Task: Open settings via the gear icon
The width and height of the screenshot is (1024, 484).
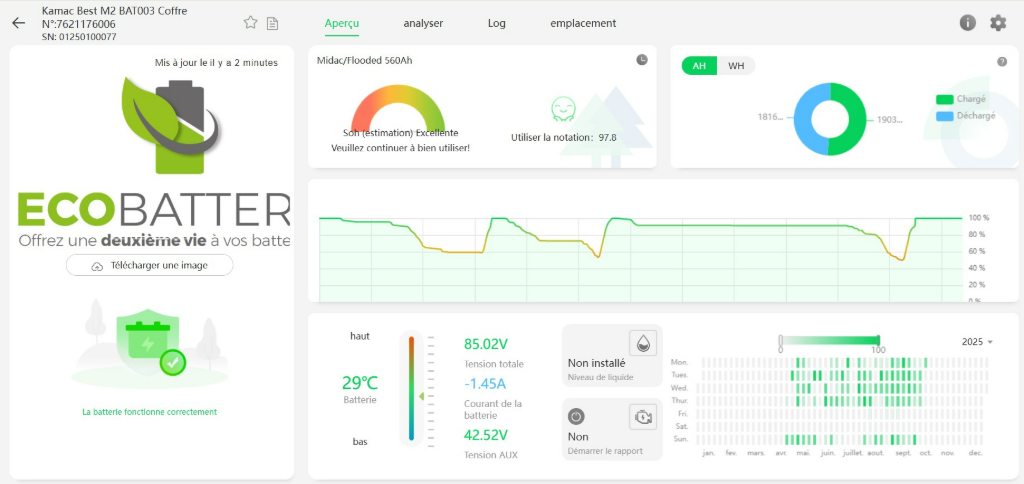Action: click(x=997, y=23)
